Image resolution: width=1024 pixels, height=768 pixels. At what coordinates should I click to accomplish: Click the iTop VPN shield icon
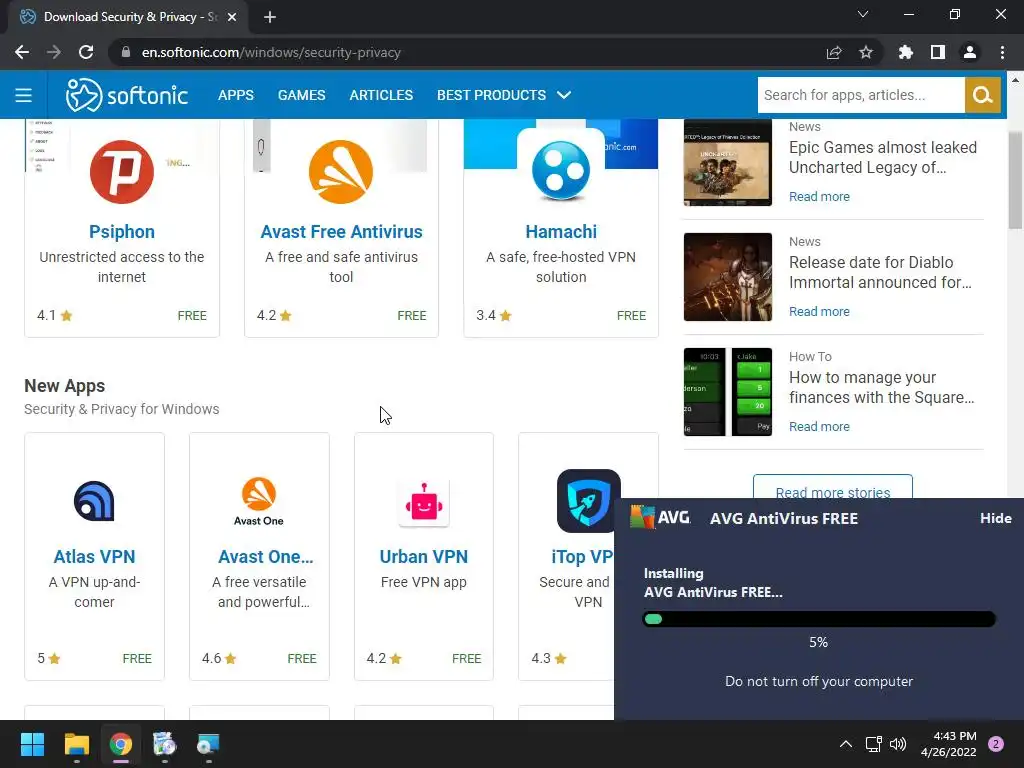(x=588, y=501)
